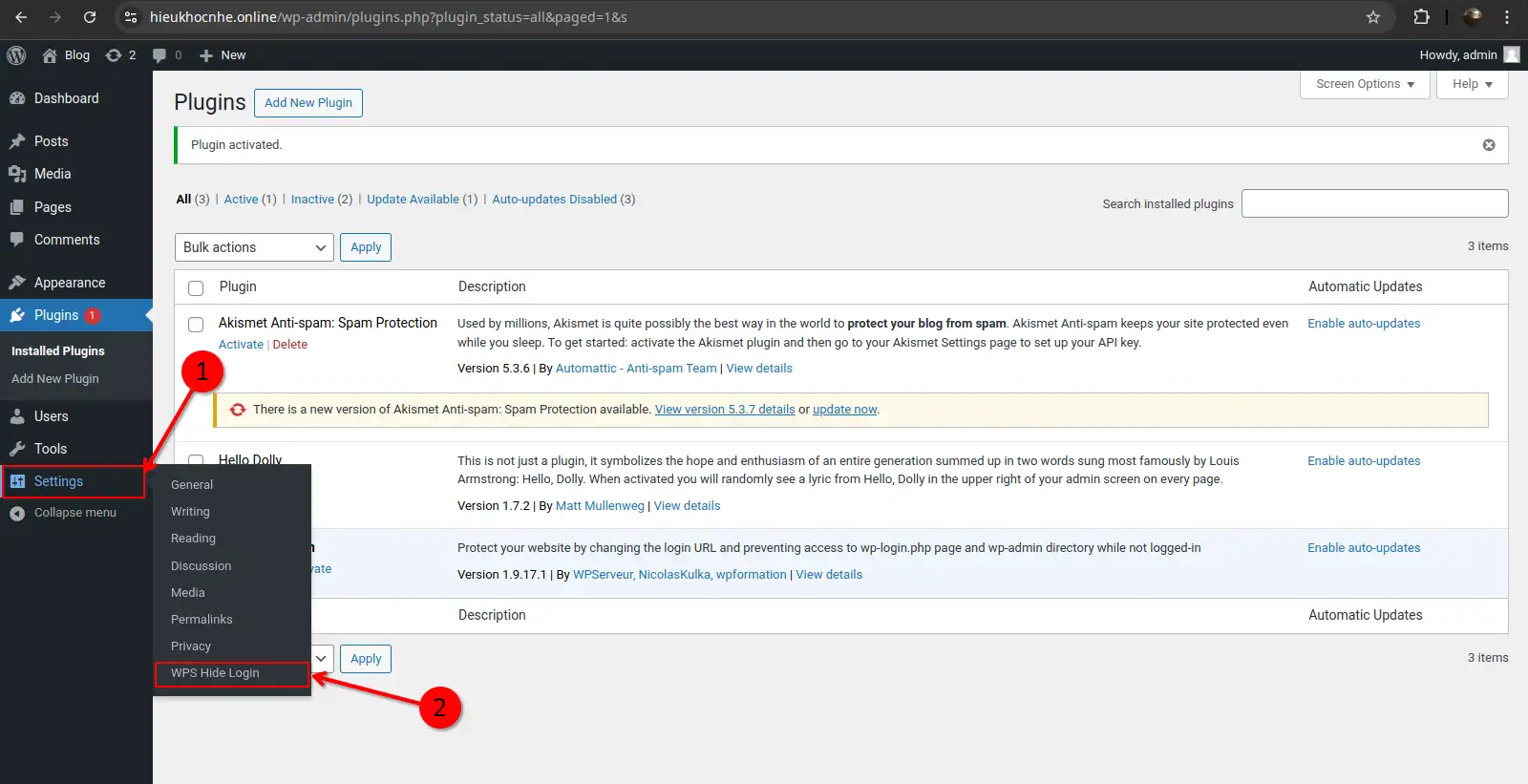Click Automattic - Anti-spam Team author link
The image size is (1528, 784).
[636, 369]
